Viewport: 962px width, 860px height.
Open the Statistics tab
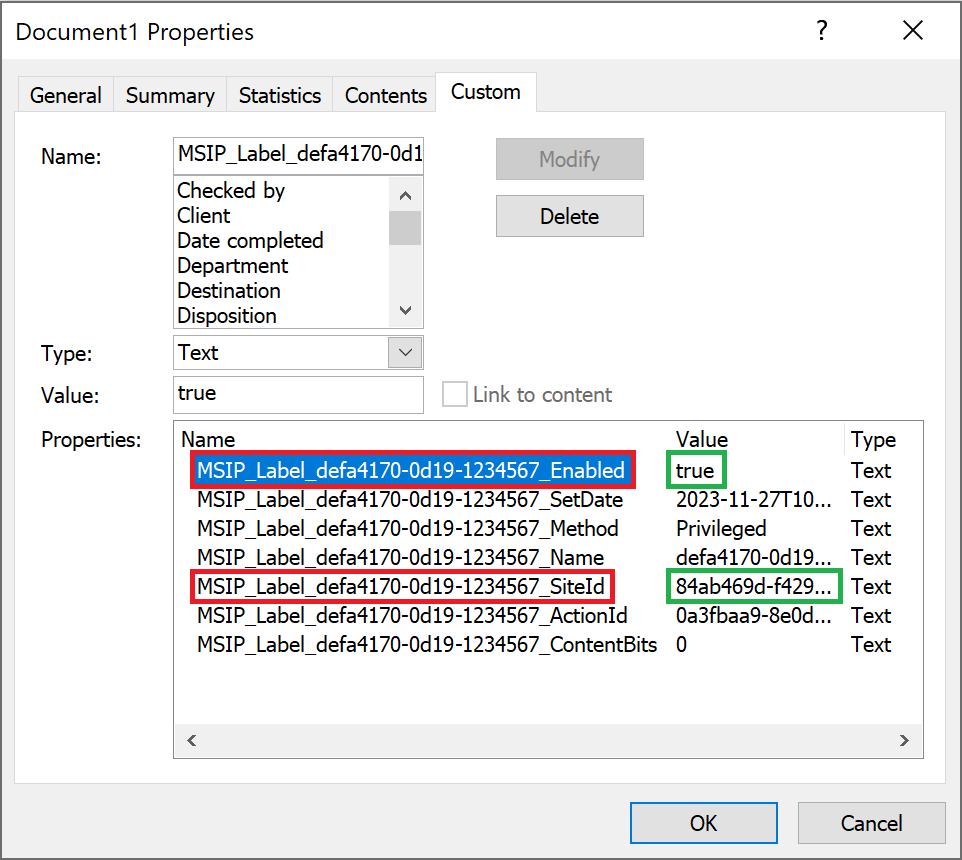pos(279,94)
